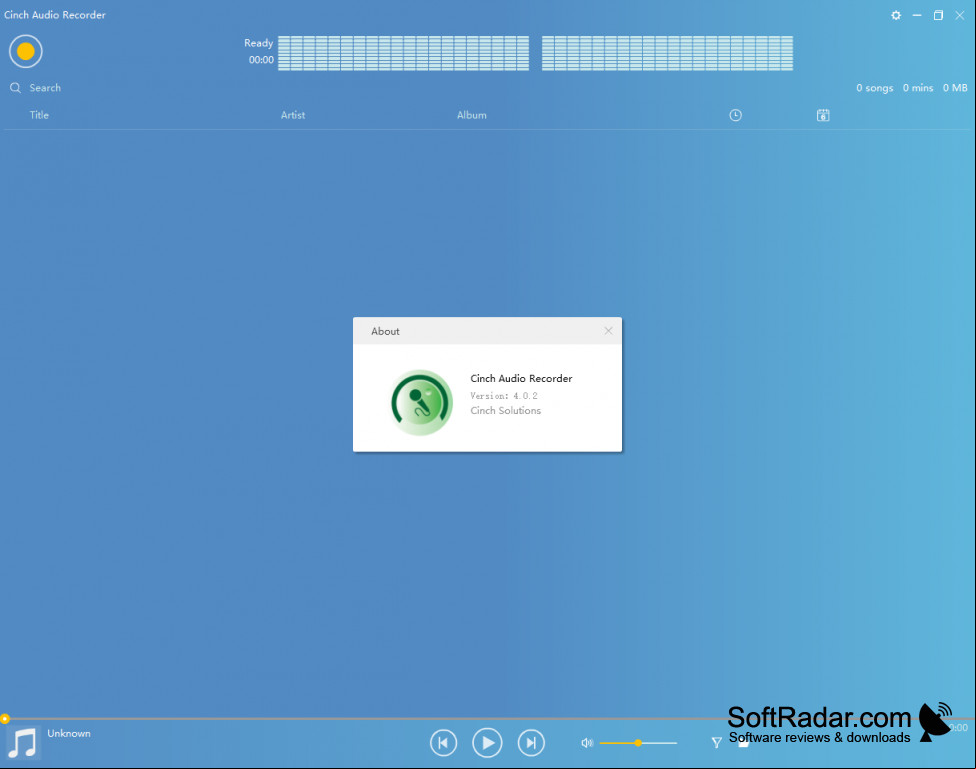Skip to the next track
Image resolution: width=976 pixels, height=769 pixels.
pos(531,743)
